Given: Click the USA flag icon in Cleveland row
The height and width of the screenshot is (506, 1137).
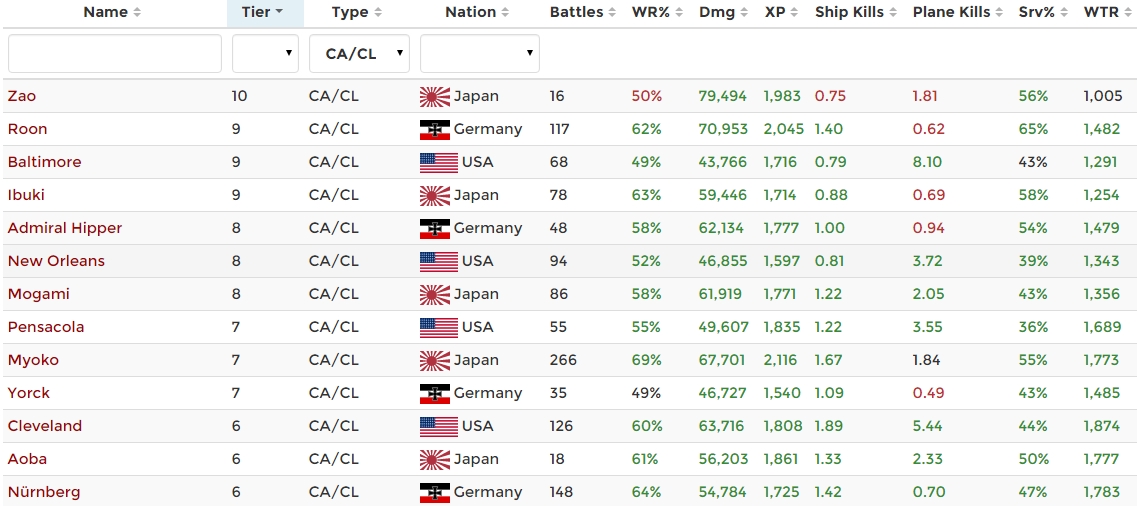Looking at the screenshot, I should tap(438, 426).
